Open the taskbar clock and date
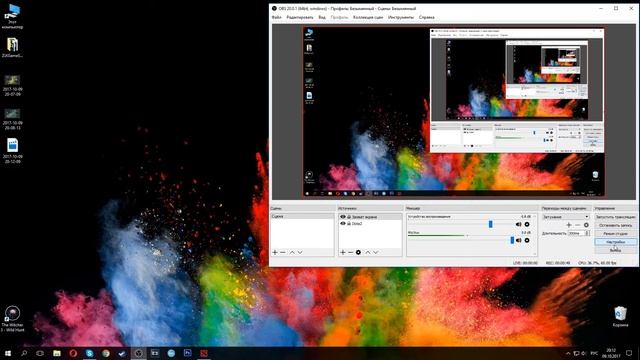 pos(611,353)
